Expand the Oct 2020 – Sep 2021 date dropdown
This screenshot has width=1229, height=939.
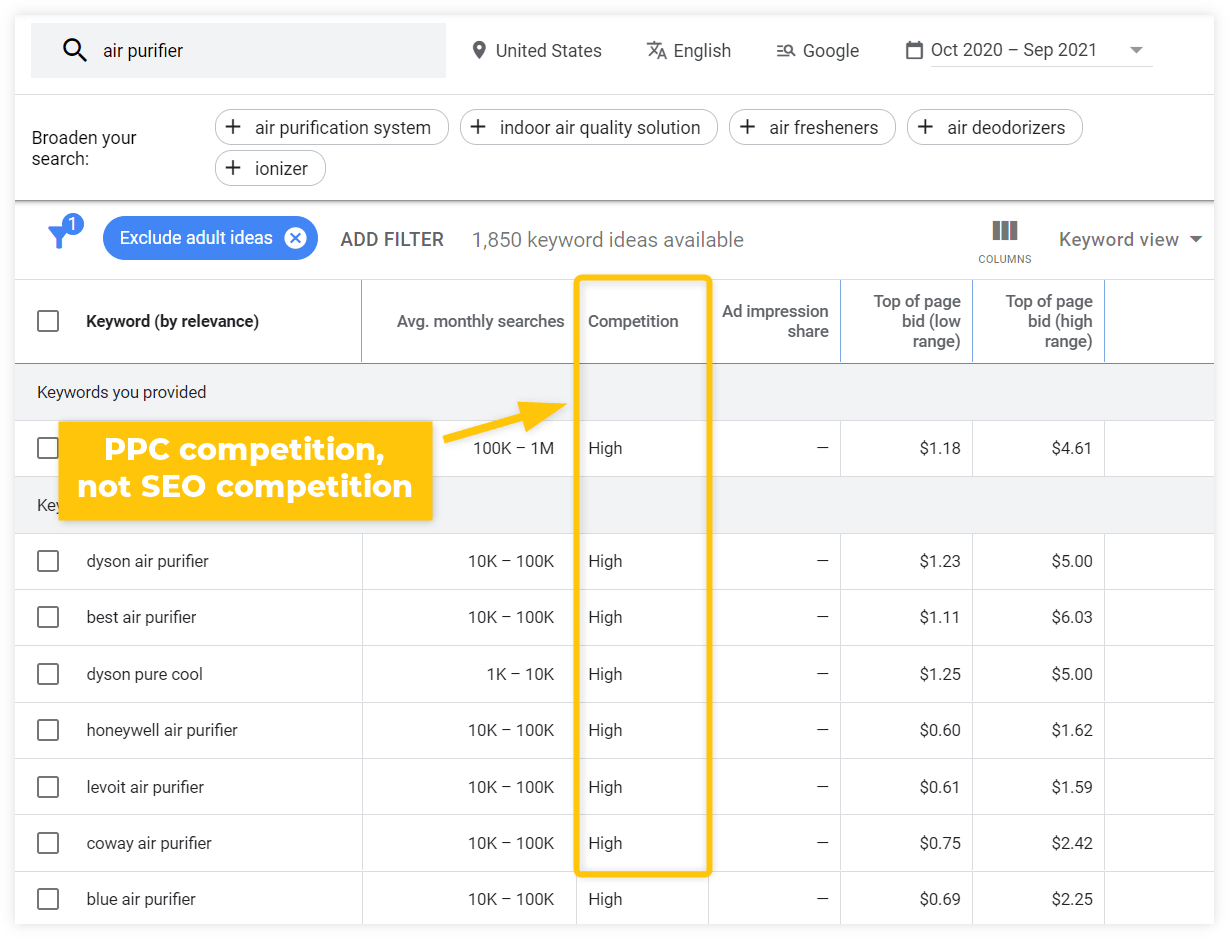1136,50
